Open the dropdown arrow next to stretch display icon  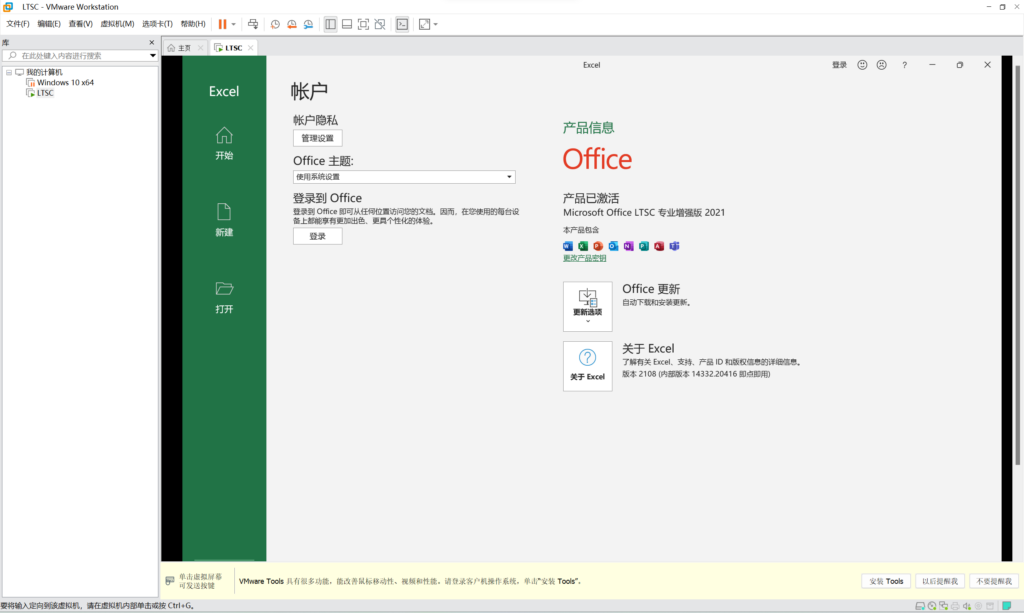point(436,25)
